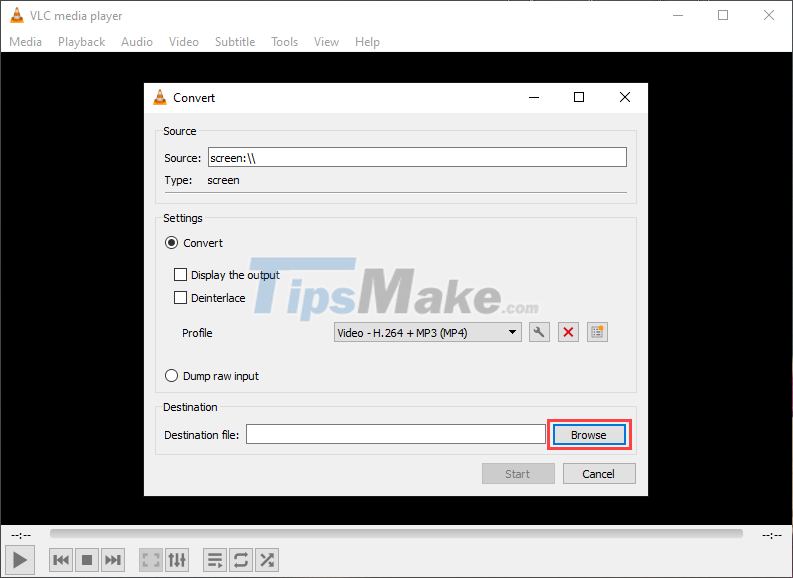
Task: Open the Media menu
Action: [25, 41]
